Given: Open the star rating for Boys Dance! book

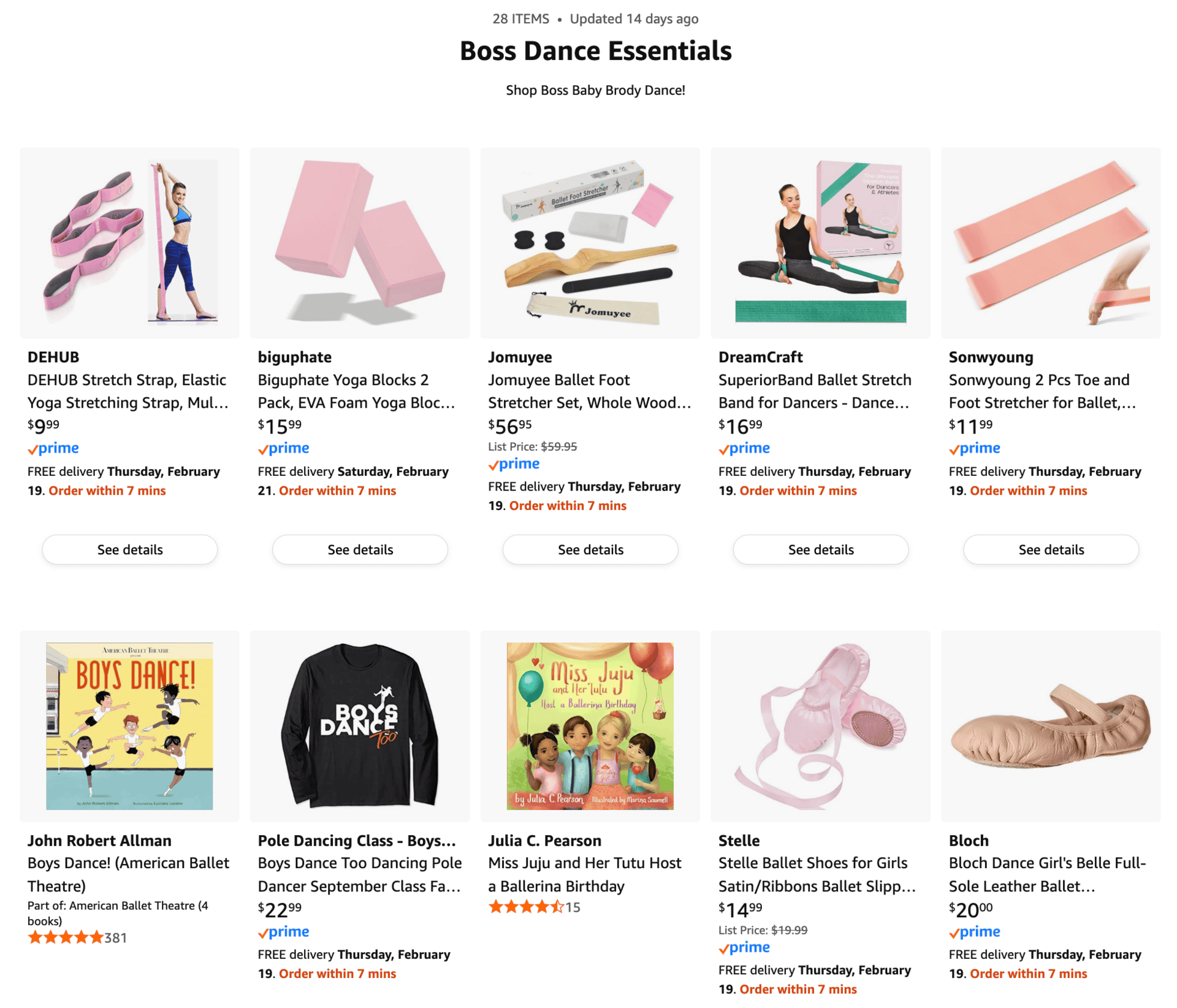Looking at the screenshot, I should [x=66, y=937].
